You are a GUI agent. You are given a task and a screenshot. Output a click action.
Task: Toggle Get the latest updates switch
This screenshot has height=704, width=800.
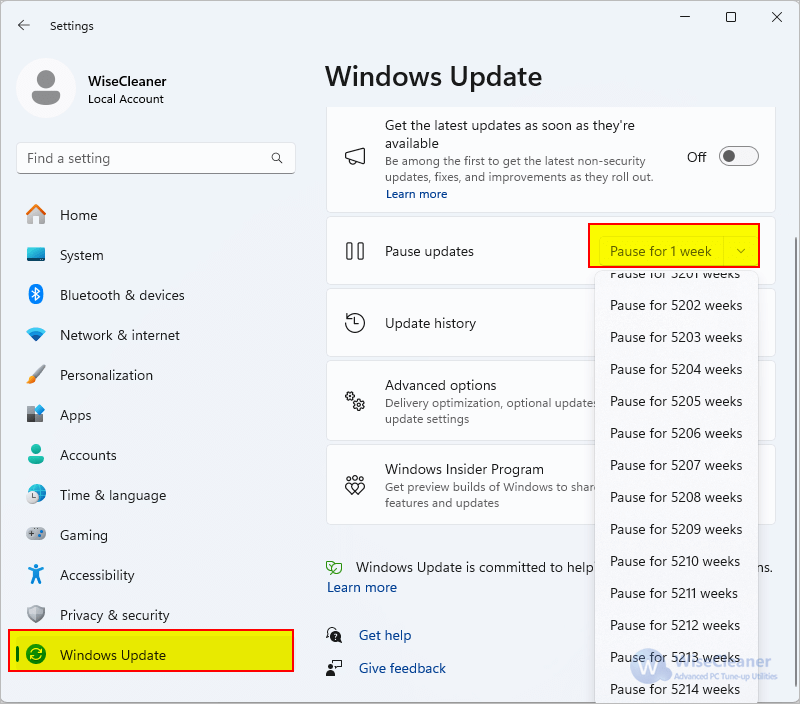(x=738, y=157)
